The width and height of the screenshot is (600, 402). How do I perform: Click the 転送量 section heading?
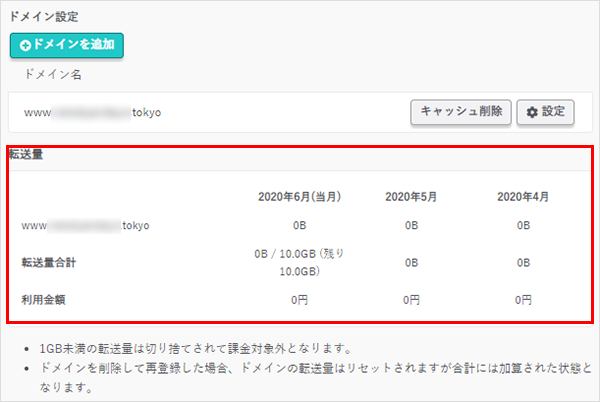[x=25, y=155]
